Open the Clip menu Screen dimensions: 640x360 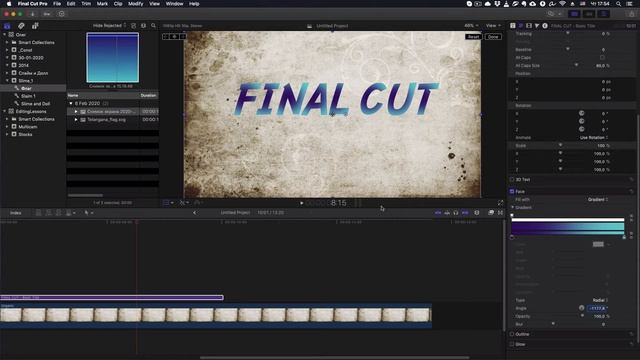coord(118,4)
